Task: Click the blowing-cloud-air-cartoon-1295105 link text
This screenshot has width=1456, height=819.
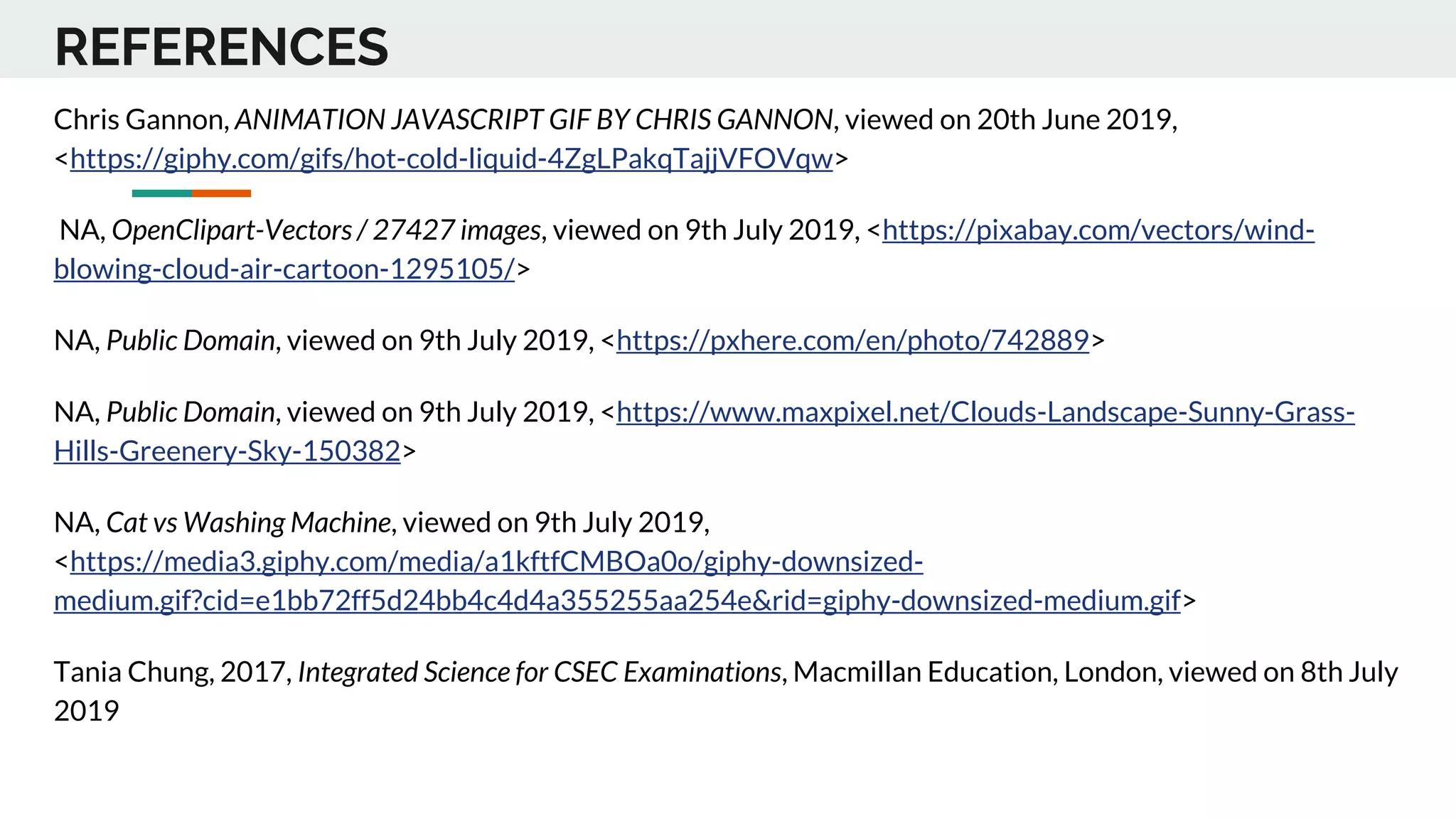Action: tap(284, 269)
